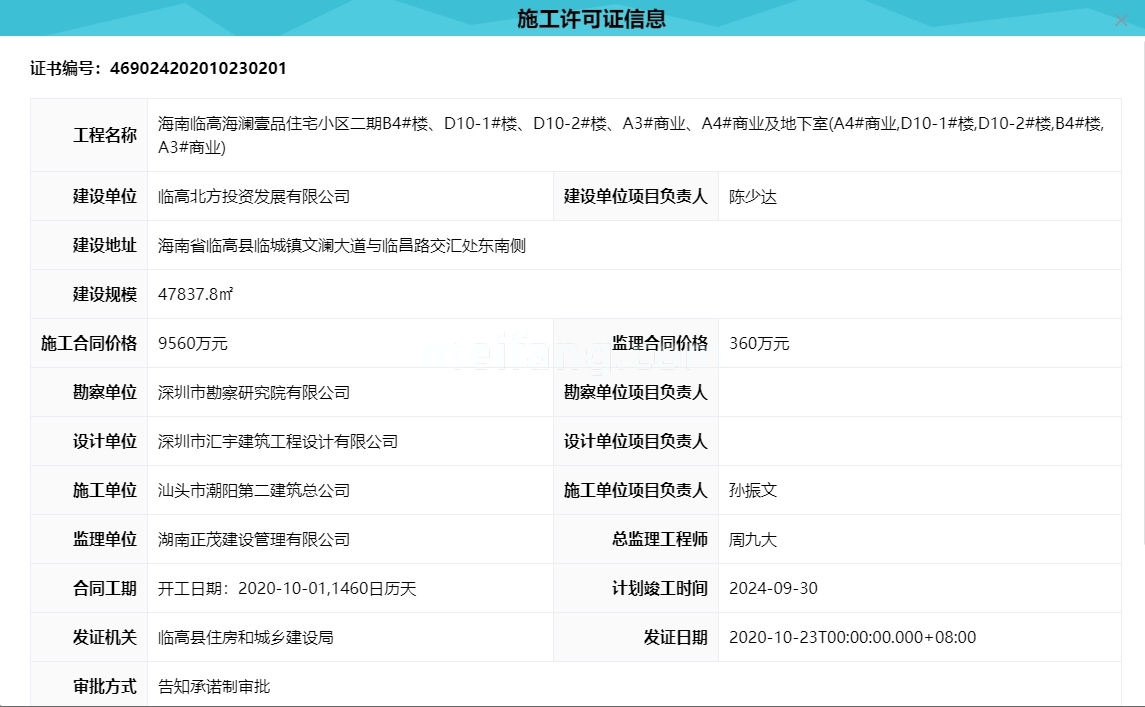Screen dimensions: 1145x707
Task: Select 告知承诺制审批 under 审批方式
Action: 215,686
